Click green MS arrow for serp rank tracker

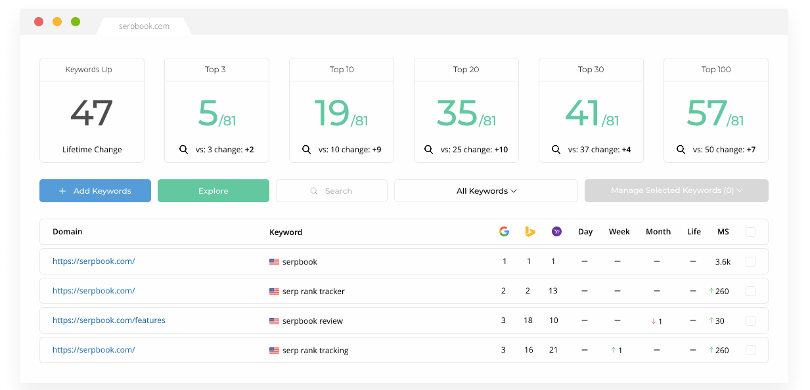[711, 291]
